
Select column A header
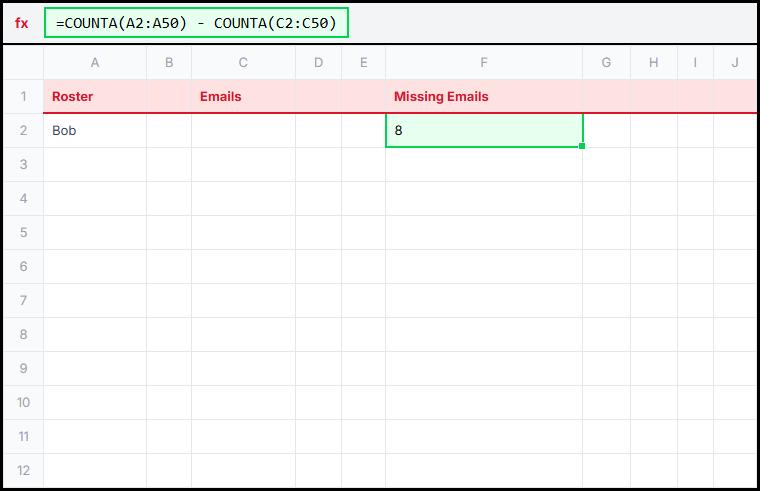tap(95, 63)
